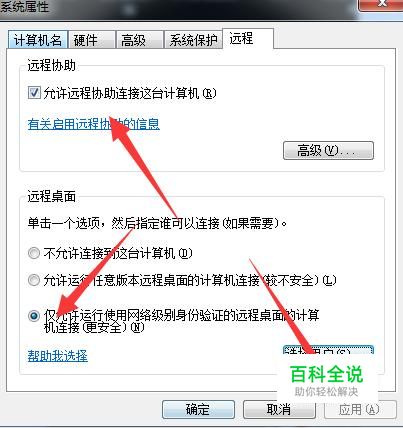Select radio 不允许连接到这台计算机
This screenshot has height=428, width=403.
coord(34,254)
